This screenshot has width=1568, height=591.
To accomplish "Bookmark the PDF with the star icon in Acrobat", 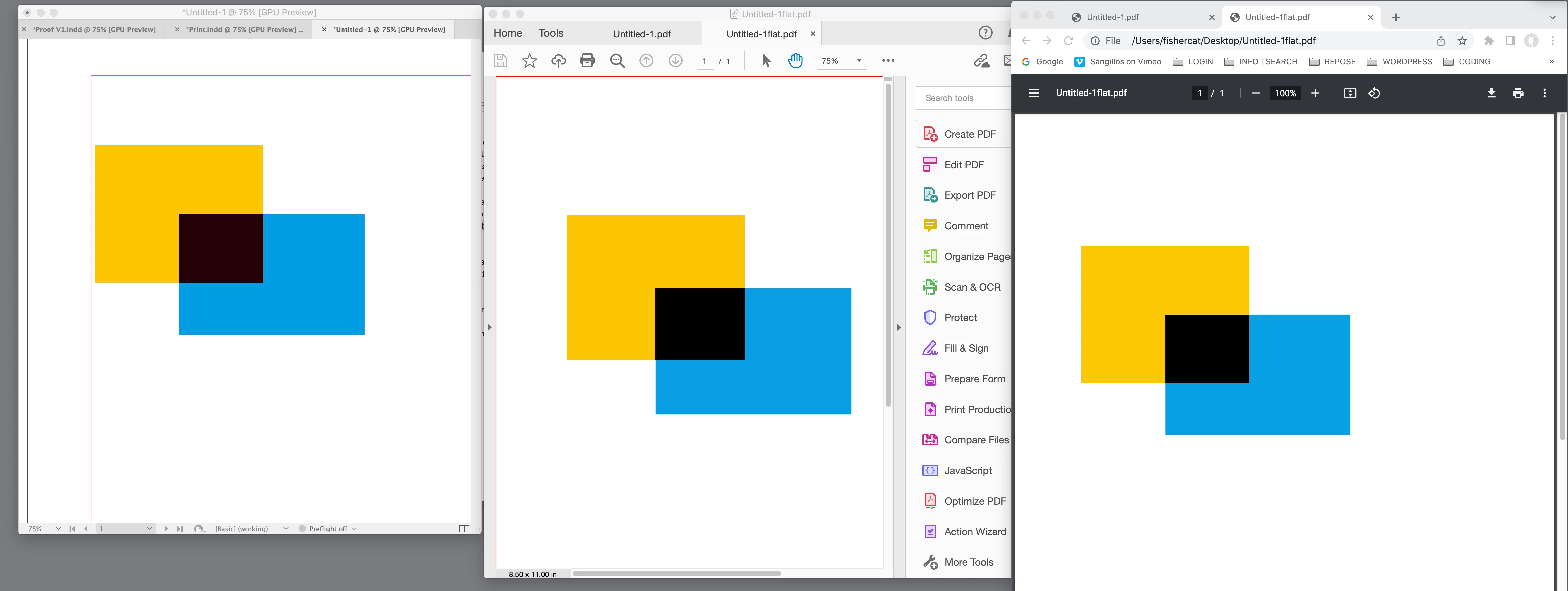I will coord(529,60).
